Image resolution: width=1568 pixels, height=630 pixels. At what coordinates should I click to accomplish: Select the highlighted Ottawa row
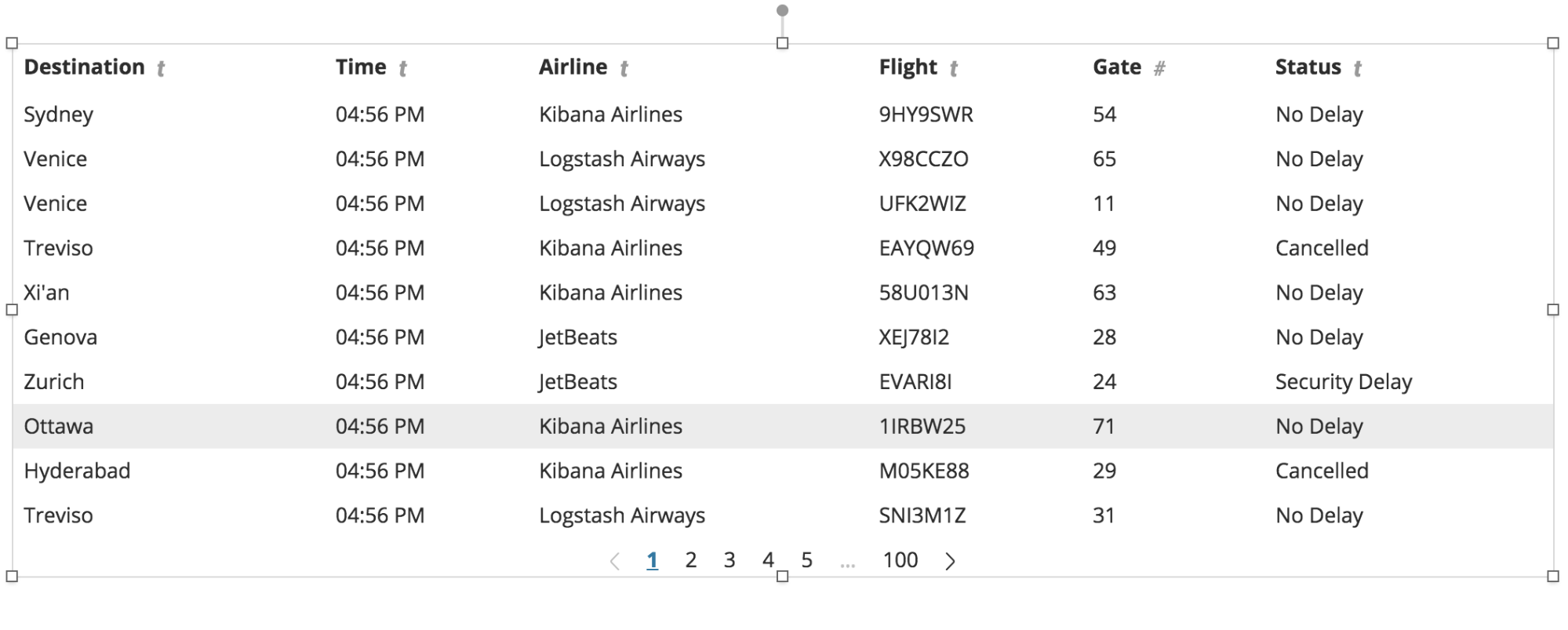783,427
